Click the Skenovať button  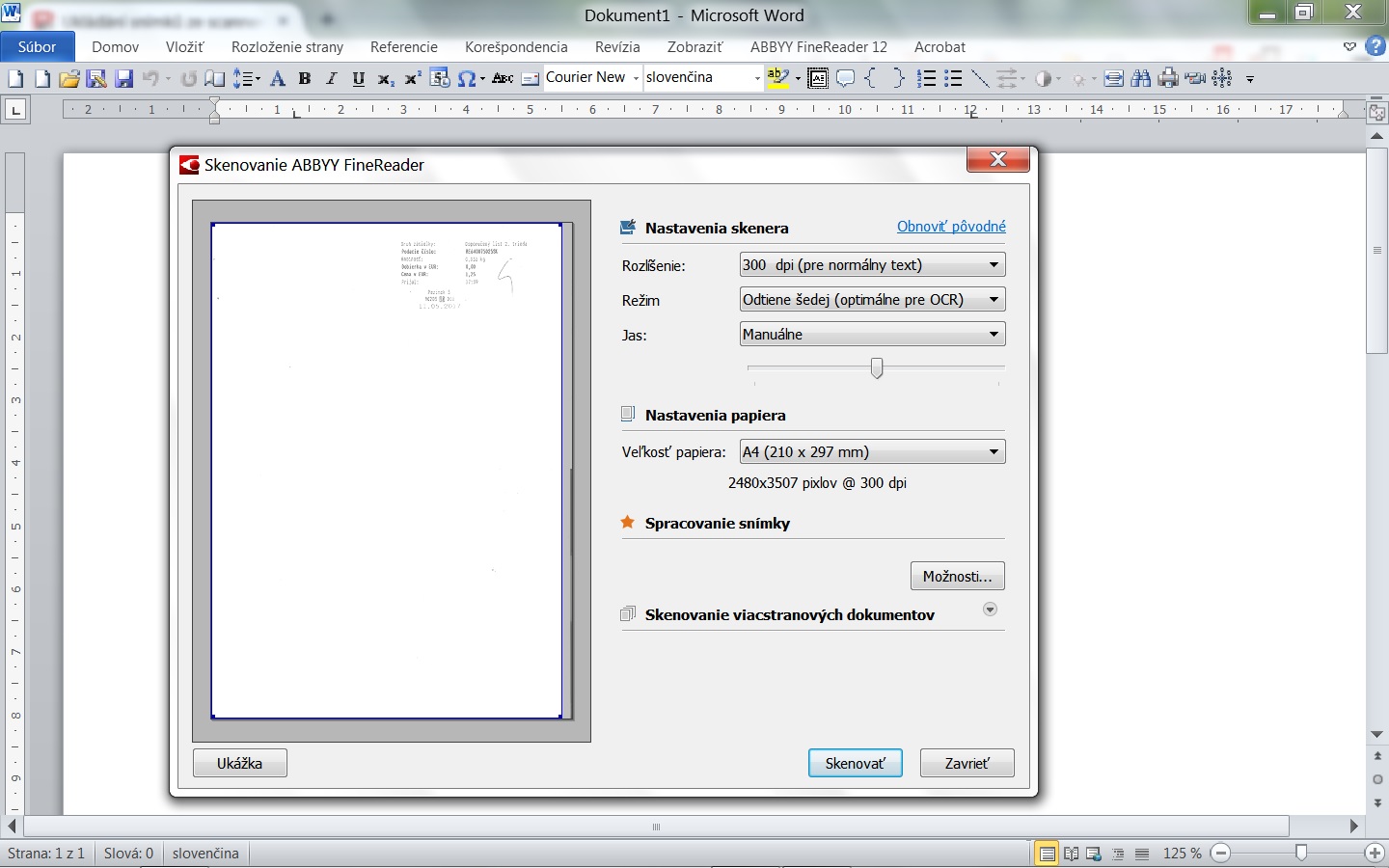(855, 763)
